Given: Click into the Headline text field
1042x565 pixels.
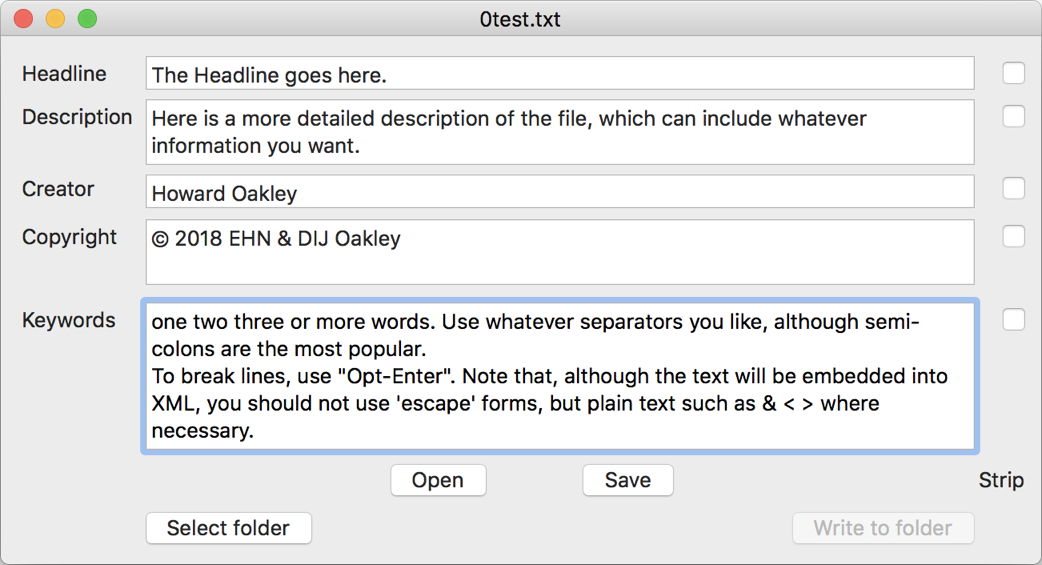Looking at the screenshot, I should (560, 74).
